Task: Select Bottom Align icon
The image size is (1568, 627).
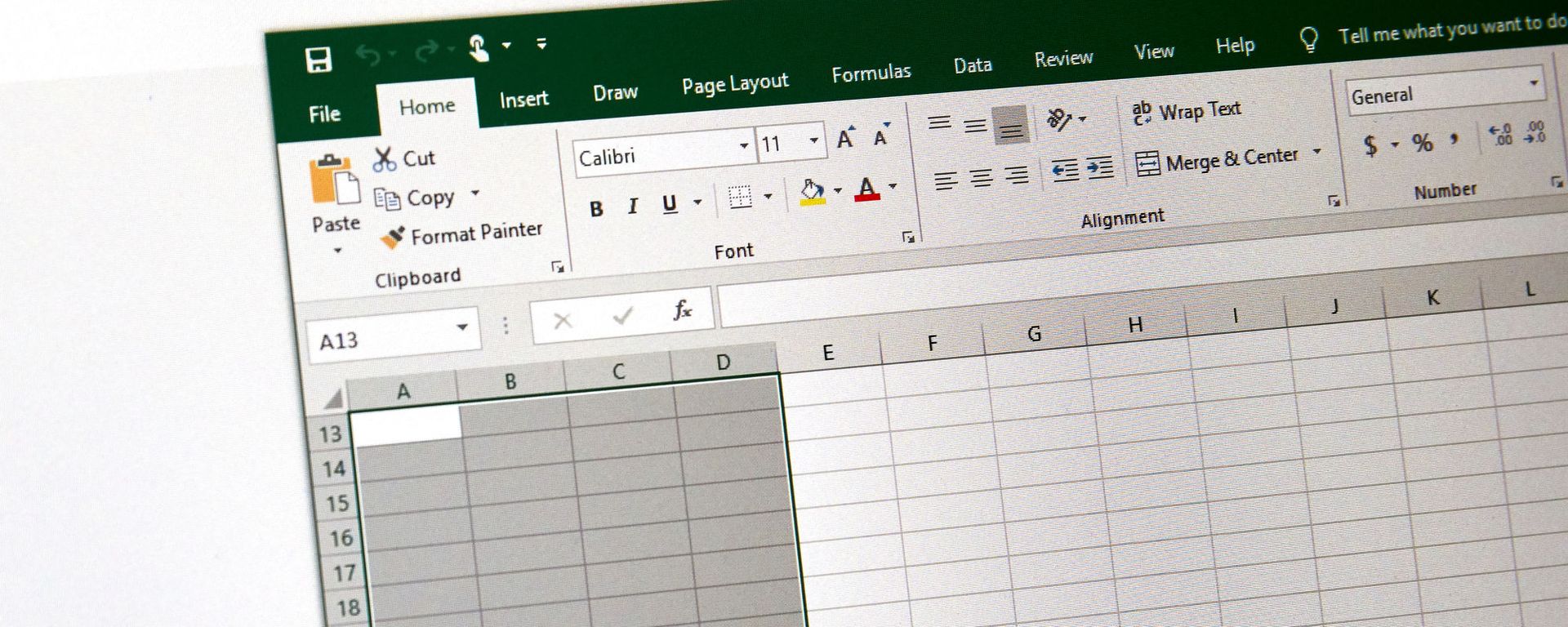Action: (x=1011, y=126)
